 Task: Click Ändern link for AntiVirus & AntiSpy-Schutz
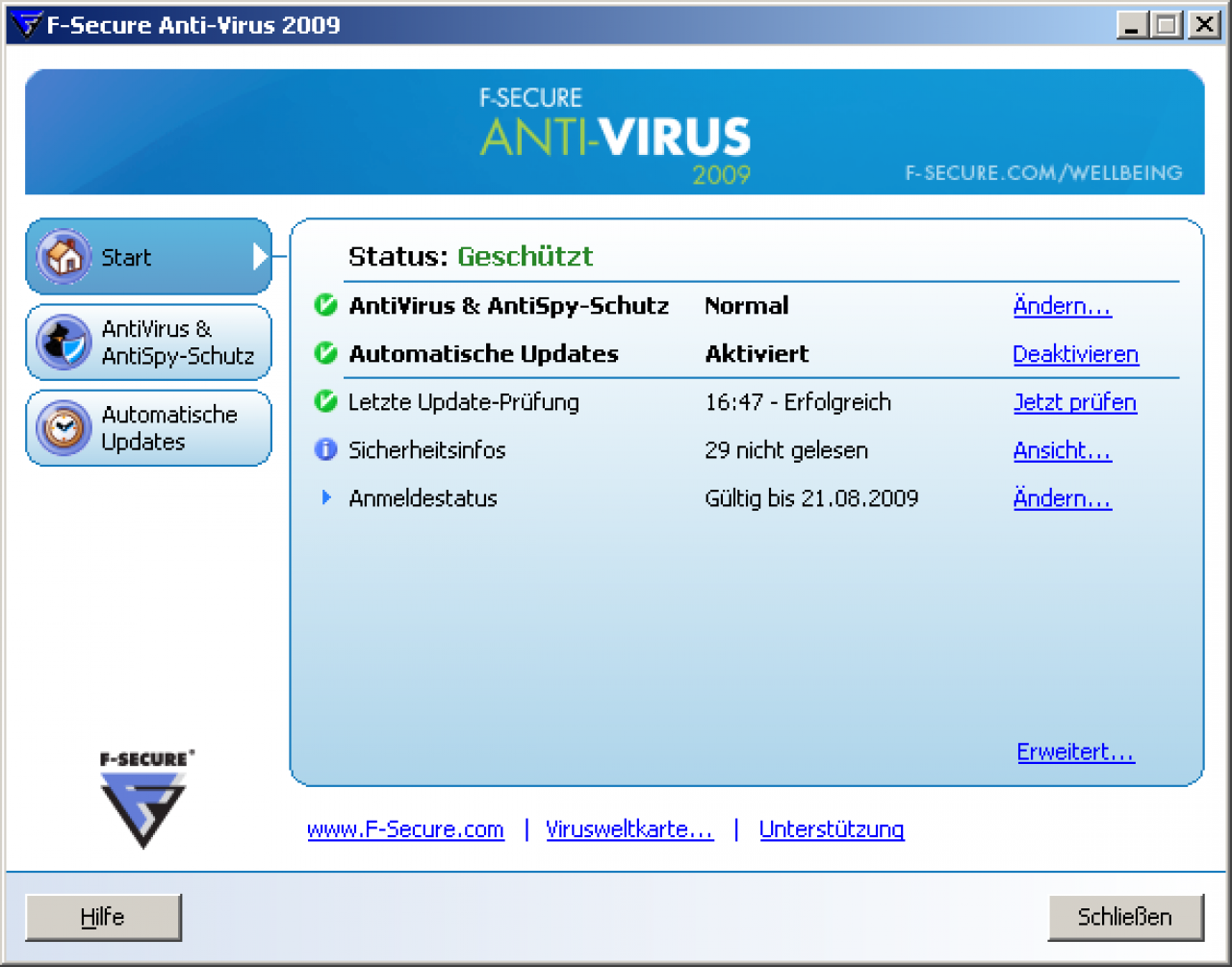click(x=1063, y=306)
